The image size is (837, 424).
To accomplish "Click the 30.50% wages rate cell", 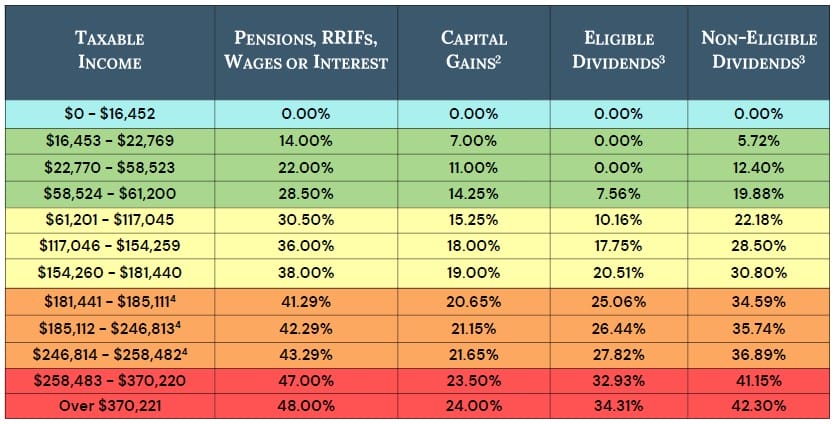I will [311, 218].
